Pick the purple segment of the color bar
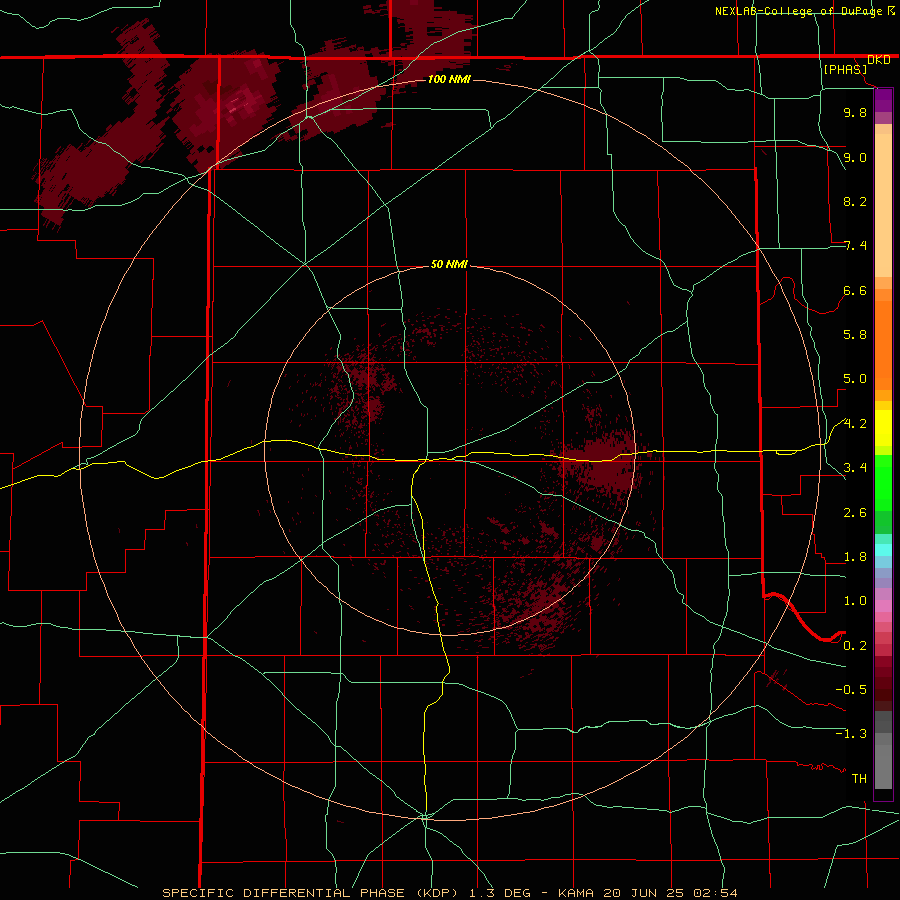This screenshot has height=900, width=900. tap(883, 100)
